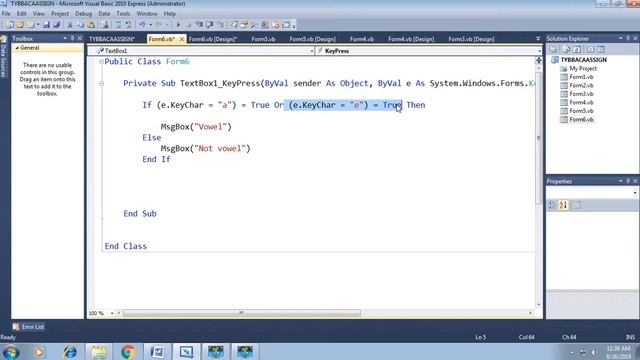Screen dimensions: 640x360
Task: Select My Project in Solution Explorer
Action: coord(583,69)
